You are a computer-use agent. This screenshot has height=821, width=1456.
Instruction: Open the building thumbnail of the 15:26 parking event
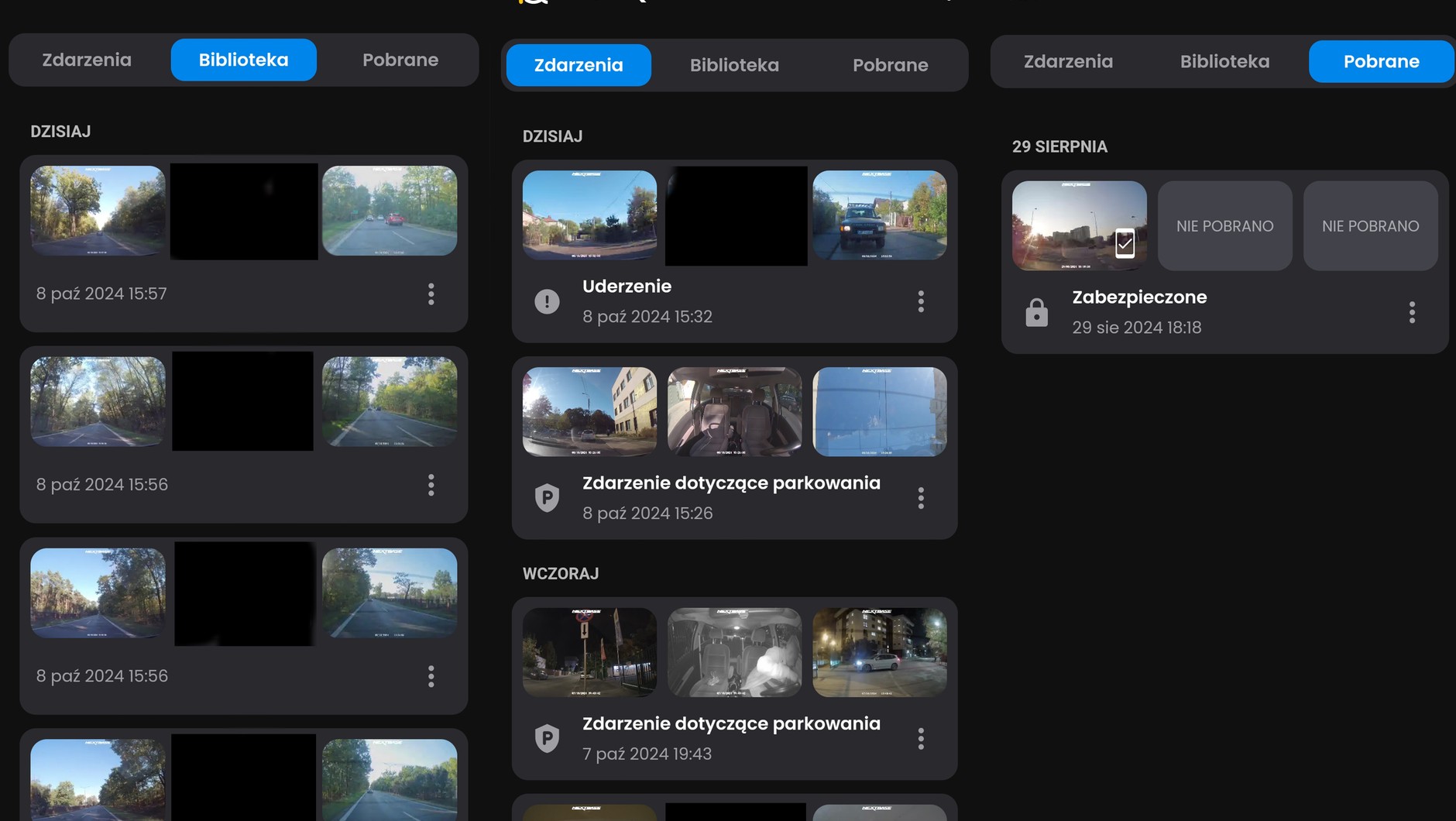(589, 412)
